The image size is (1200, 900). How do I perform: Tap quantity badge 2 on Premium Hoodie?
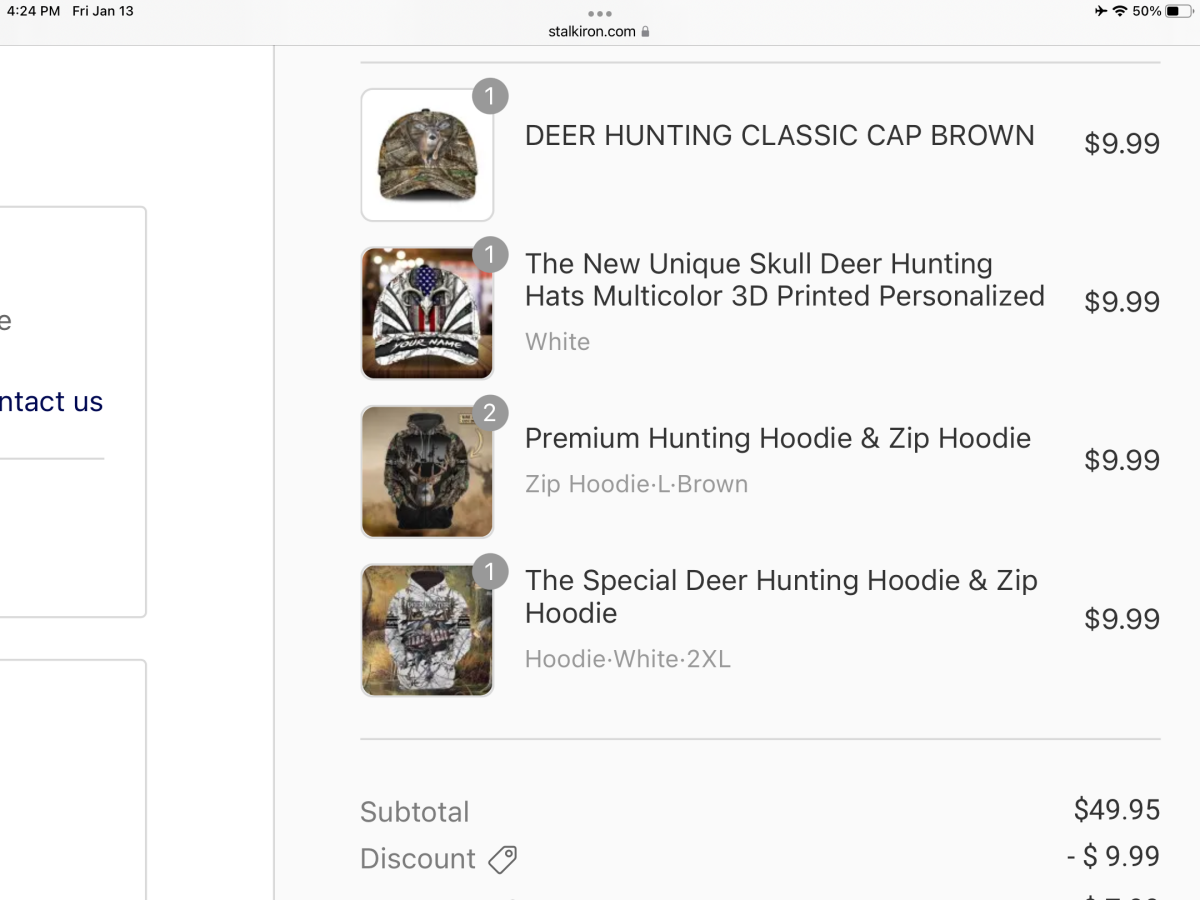click(x=490, y=413)
